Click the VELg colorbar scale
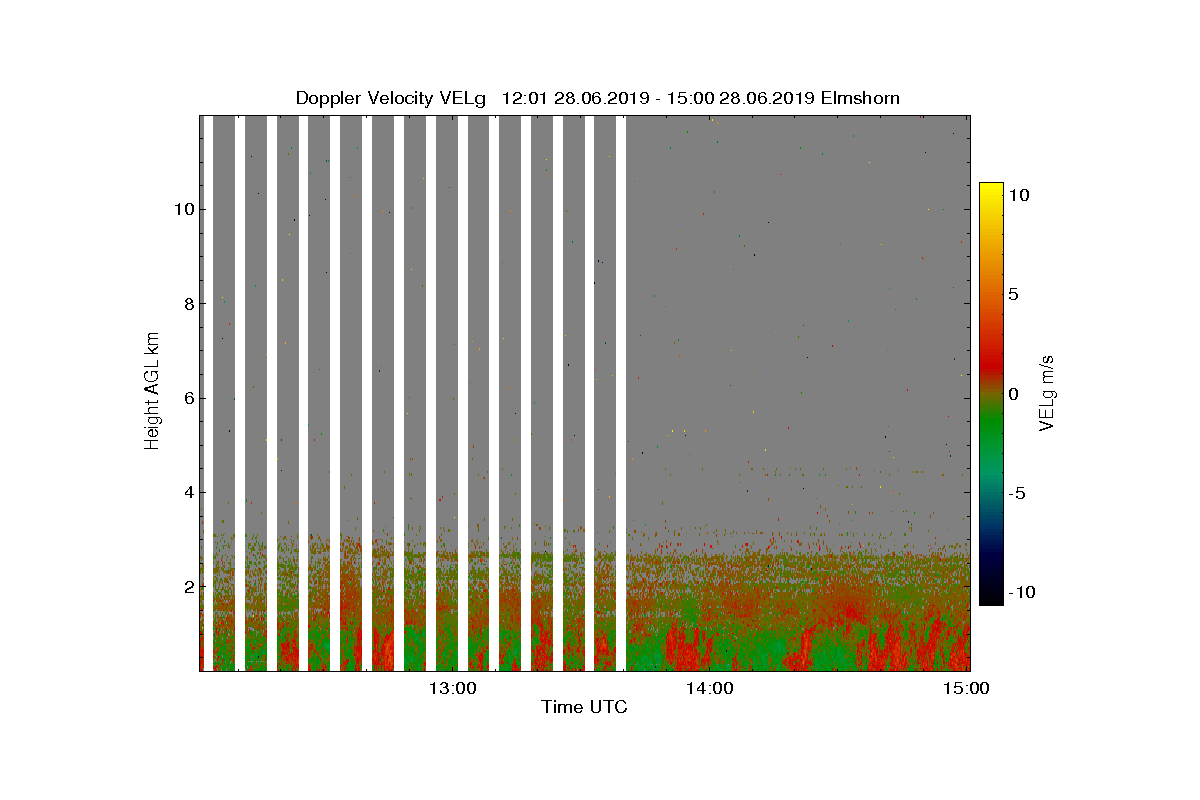Viewport: 1200px width, 800px height. pyautogui.click(x=991, y=394)
